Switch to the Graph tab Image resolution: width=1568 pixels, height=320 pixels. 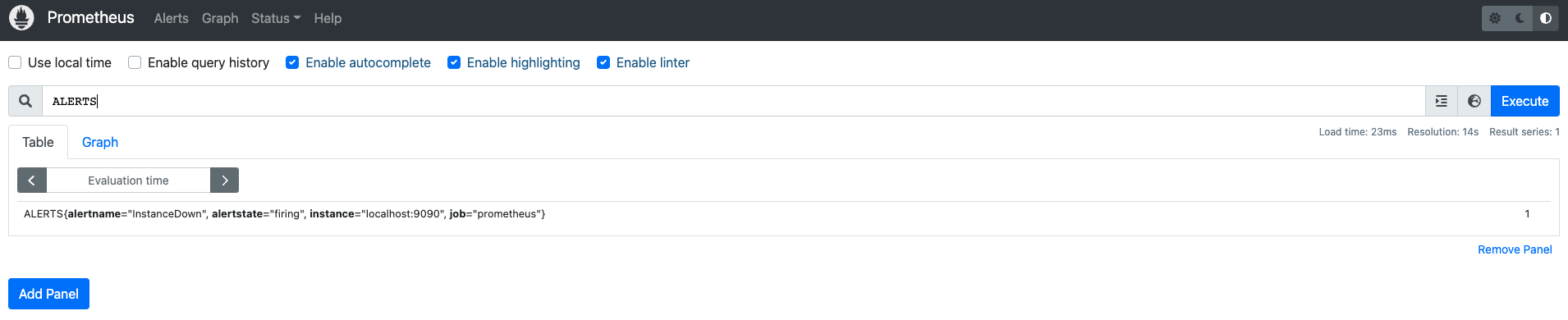coord(100,142)
